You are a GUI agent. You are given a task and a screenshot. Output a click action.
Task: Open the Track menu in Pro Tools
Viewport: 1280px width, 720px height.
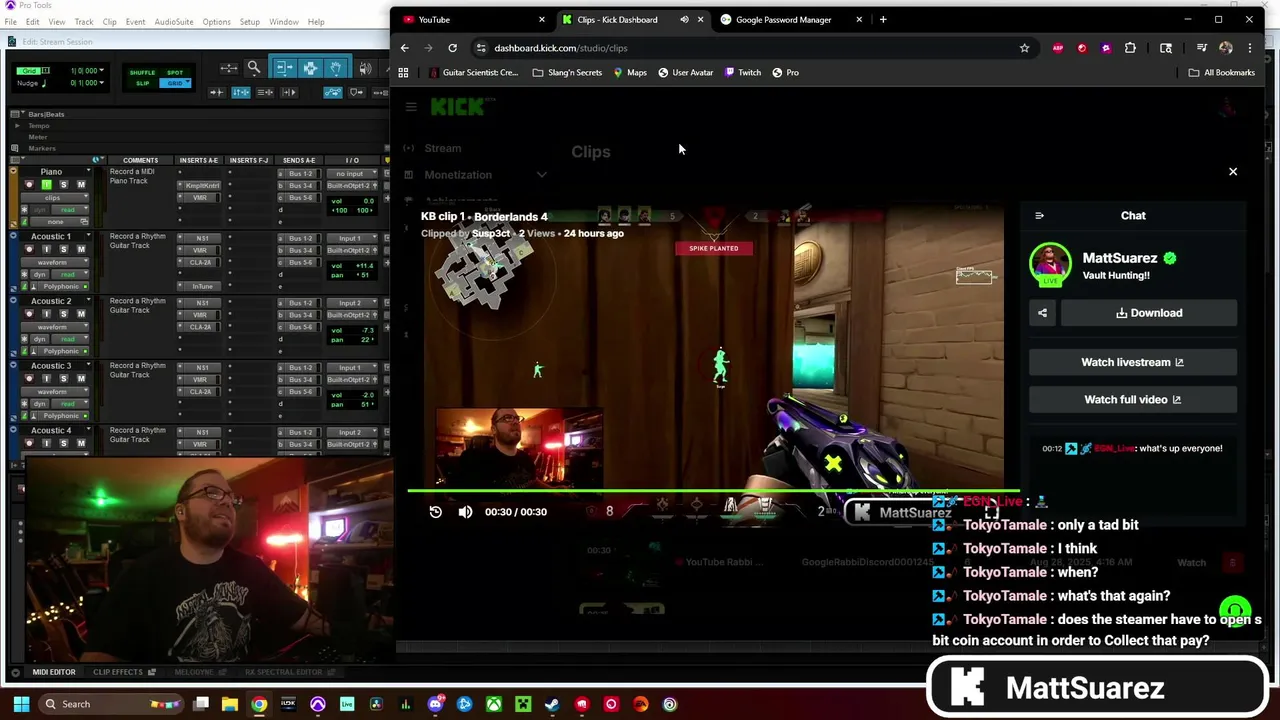click(x=84, y=22)
